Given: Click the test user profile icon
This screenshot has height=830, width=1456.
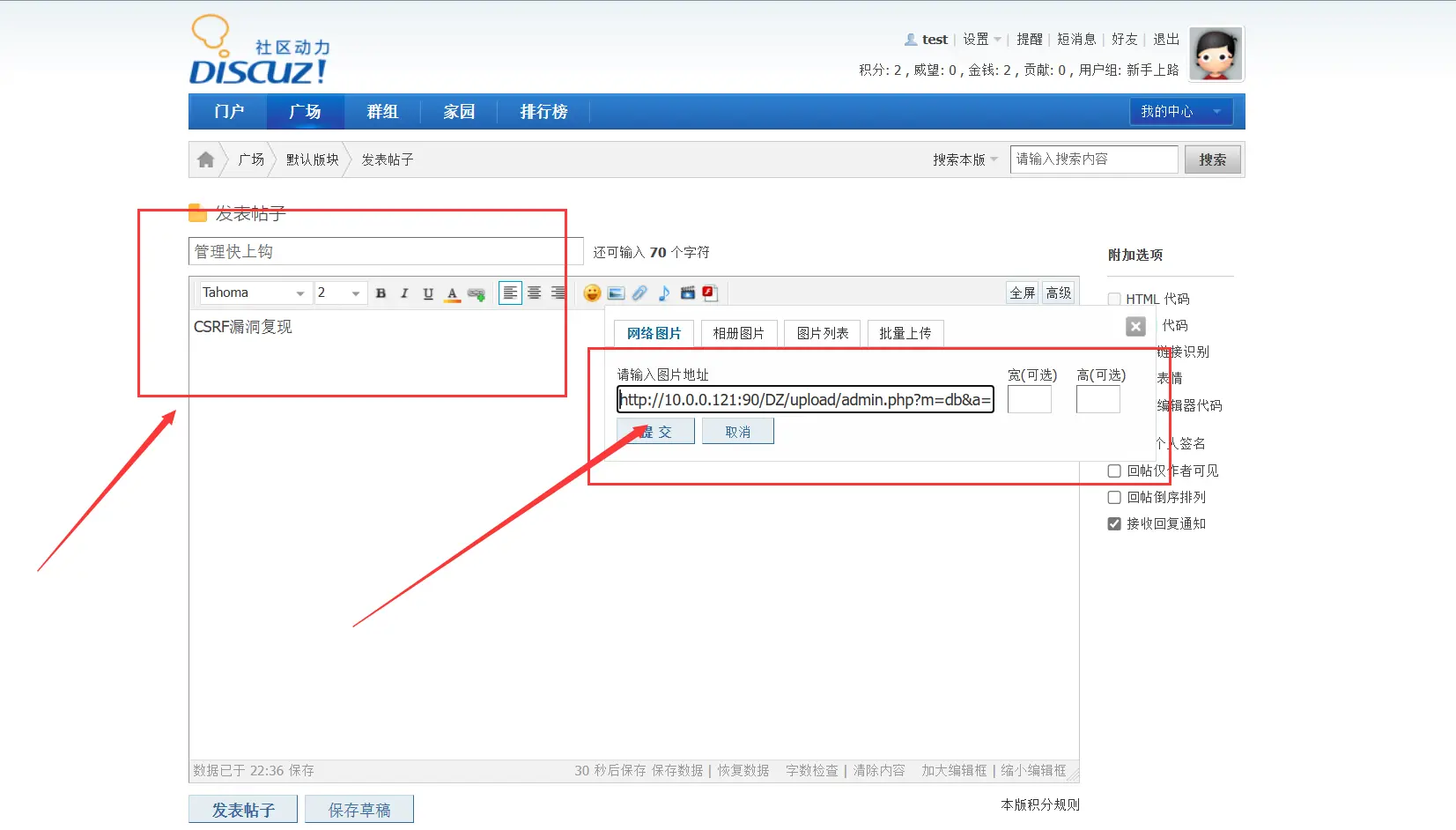Looking at the screenshot, I should click(x=911, y=40).
